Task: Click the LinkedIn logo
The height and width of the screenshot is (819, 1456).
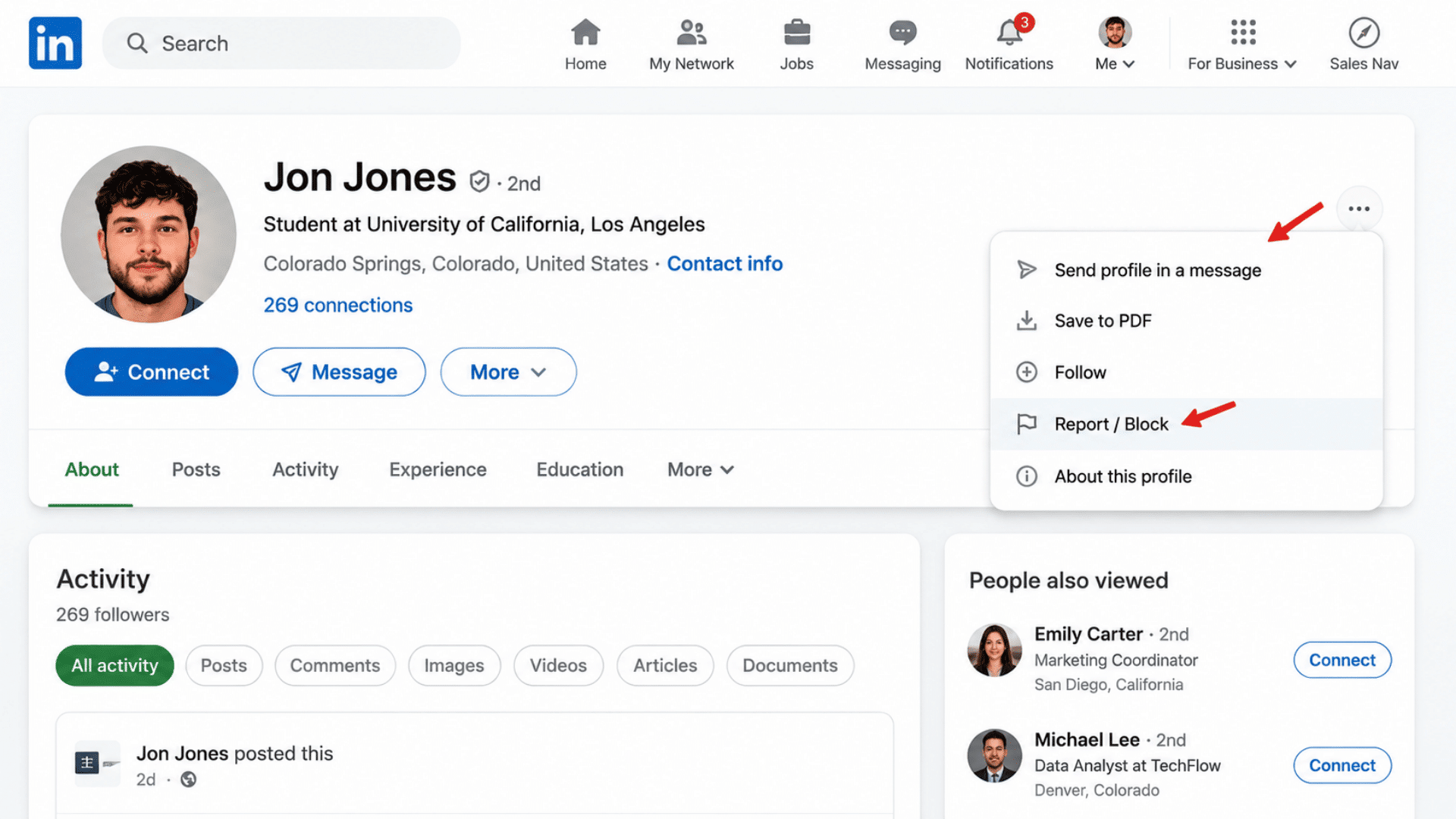Action: pyautogui.click(x=55, y=43)
